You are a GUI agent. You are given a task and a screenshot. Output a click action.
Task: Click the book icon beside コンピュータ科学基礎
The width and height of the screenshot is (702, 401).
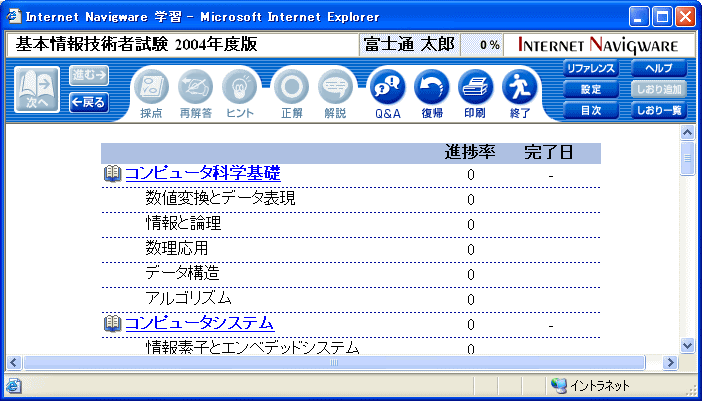pos(112,174)
